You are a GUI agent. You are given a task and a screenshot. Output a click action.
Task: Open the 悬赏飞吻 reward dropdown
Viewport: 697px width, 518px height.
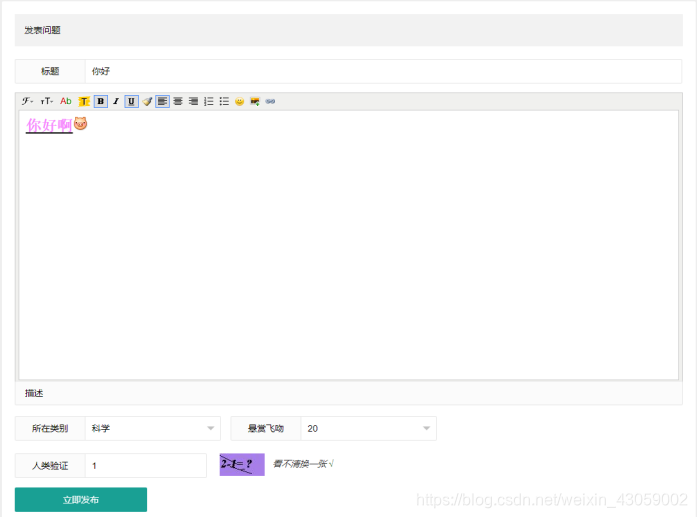tap(369, 429)
